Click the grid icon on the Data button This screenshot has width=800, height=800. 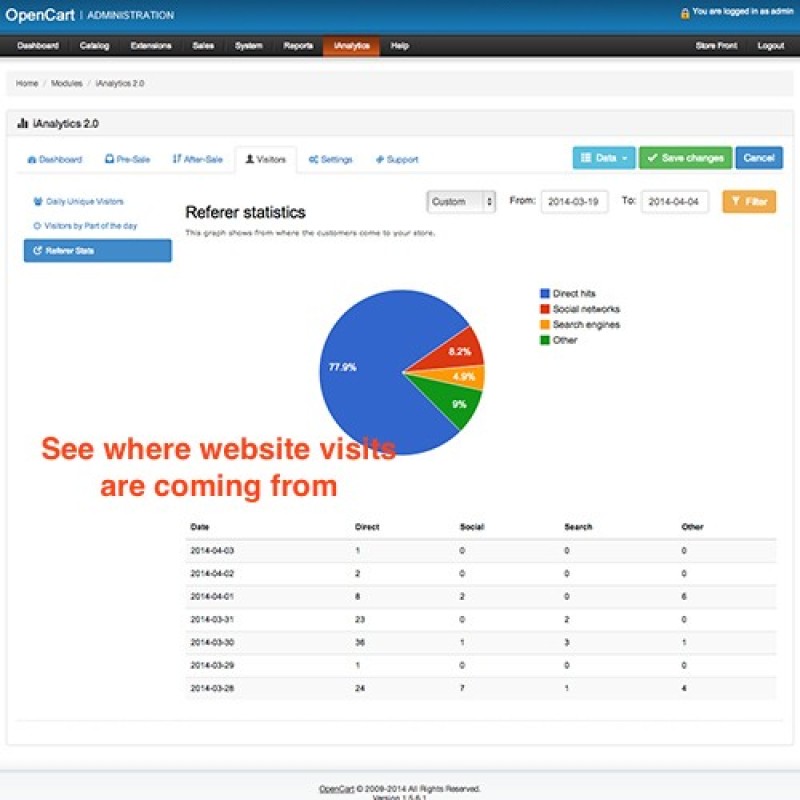(x=588, y=158)
